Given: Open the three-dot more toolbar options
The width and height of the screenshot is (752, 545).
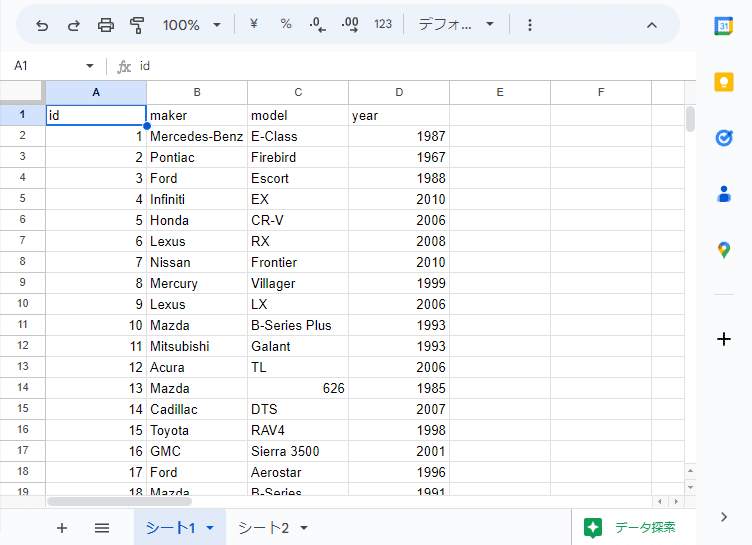Looking at the screenshot, I should 529,25.
